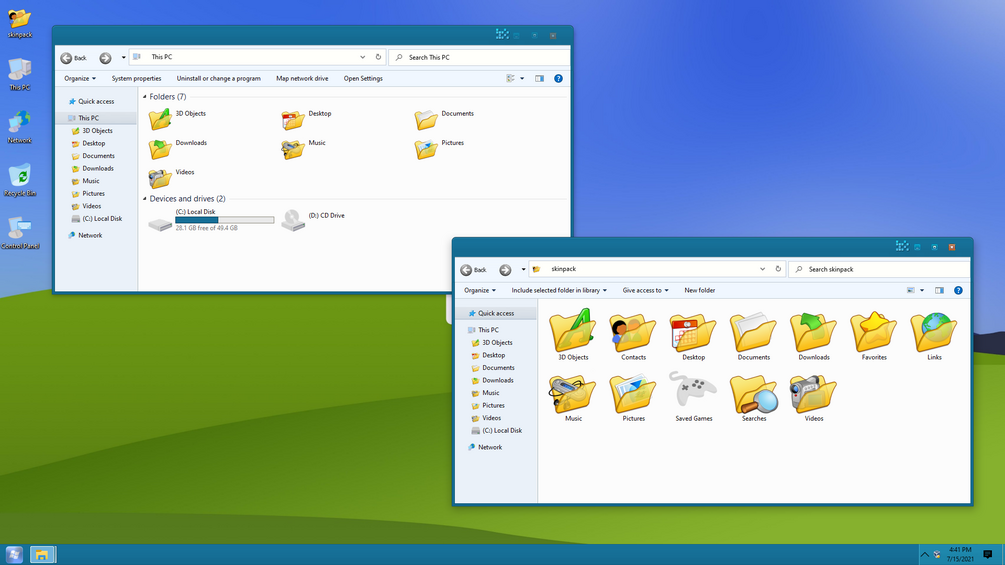Click Help icon in skinpack window
This screenshot has width=1005, height=565.
point(958,290)
